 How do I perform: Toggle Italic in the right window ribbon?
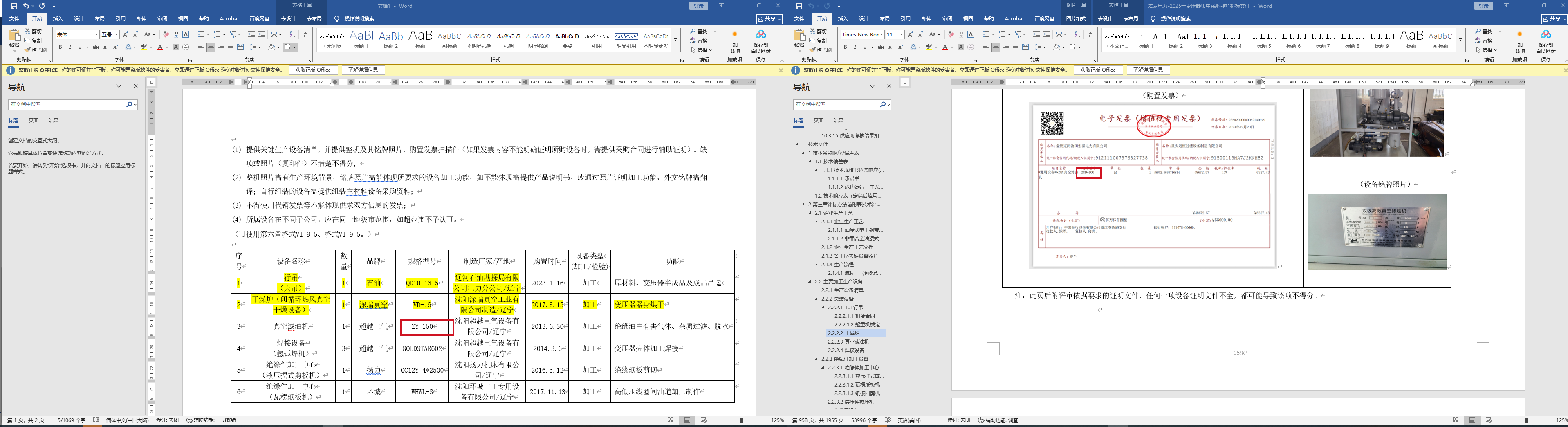coord(855,47)
